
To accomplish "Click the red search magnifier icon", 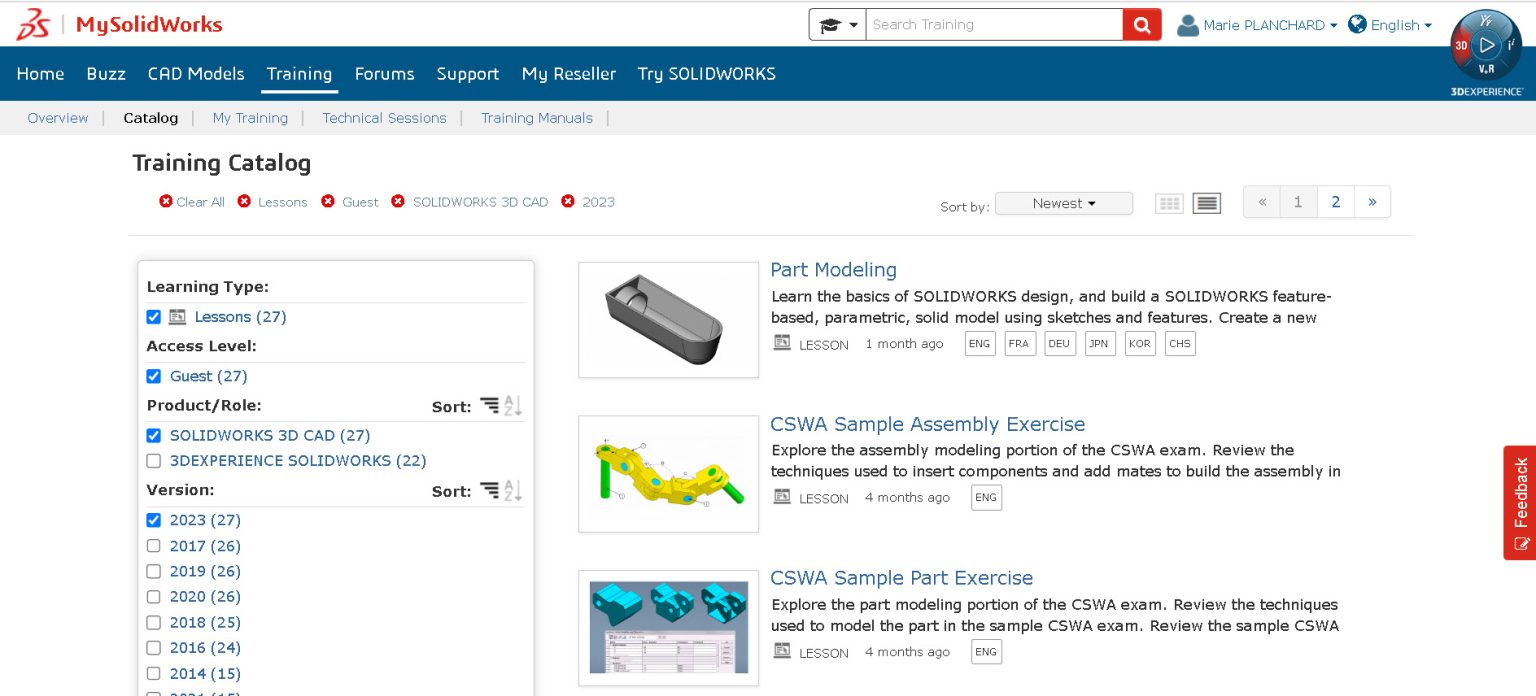I will (x=1141, y=24).
